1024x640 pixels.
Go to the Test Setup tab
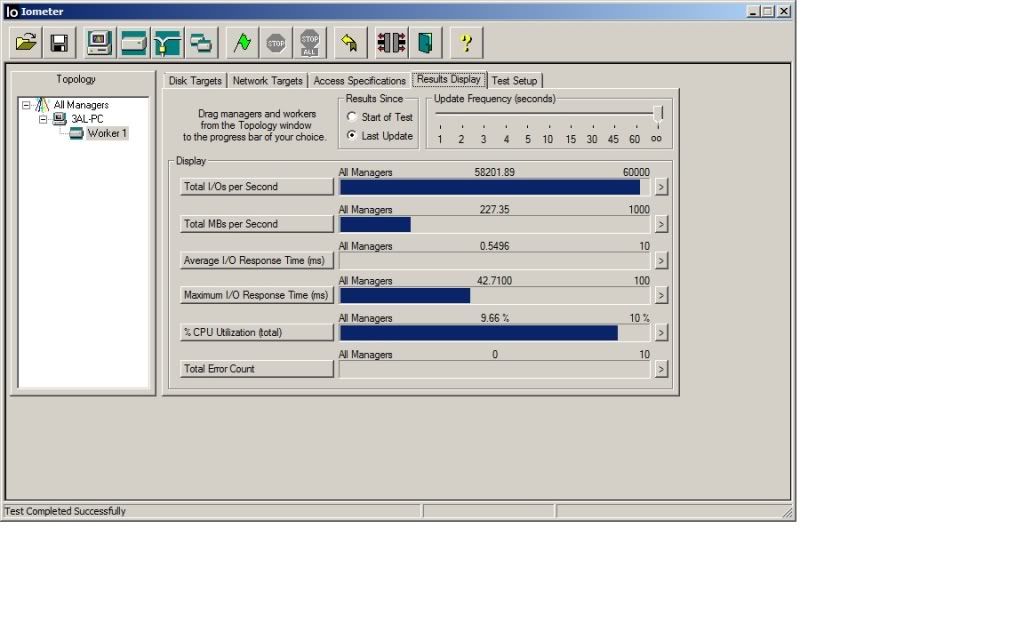[x=515, y=80]
